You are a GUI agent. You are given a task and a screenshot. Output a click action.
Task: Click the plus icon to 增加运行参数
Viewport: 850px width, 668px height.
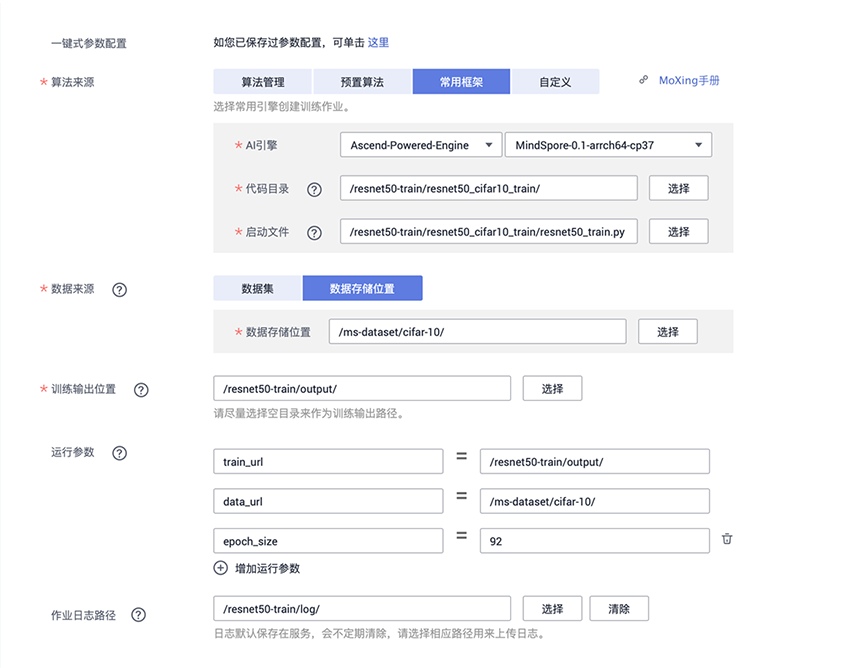coord(221,568)
